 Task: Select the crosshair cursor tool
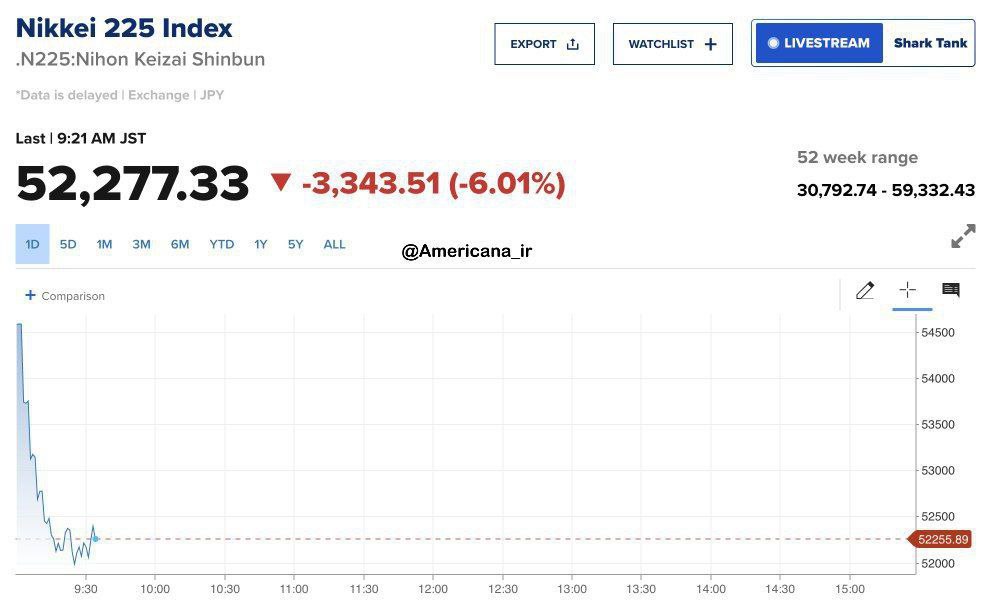click(x=908, y=291)
